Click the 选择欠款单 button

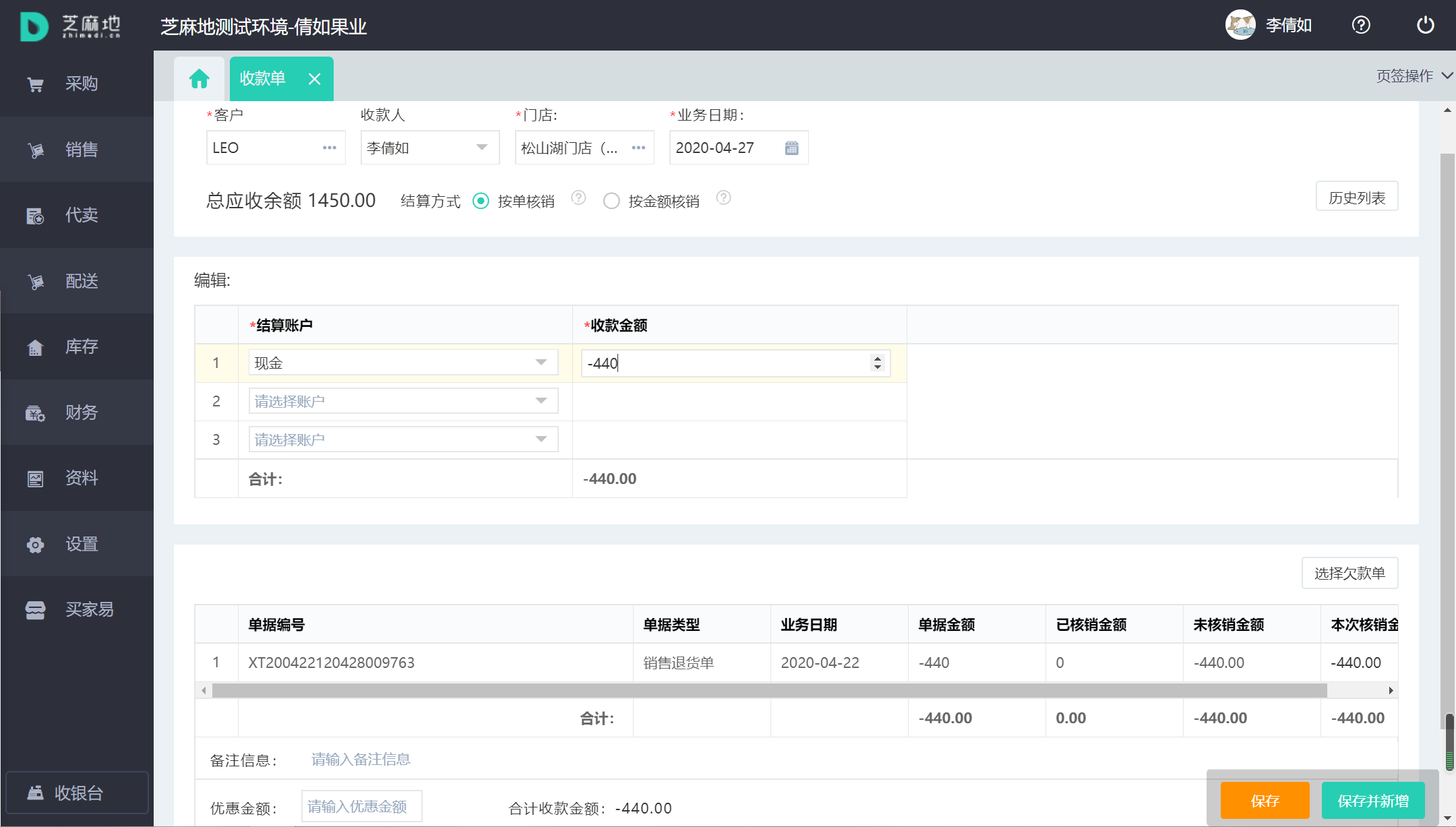[x=1349, y=573]
